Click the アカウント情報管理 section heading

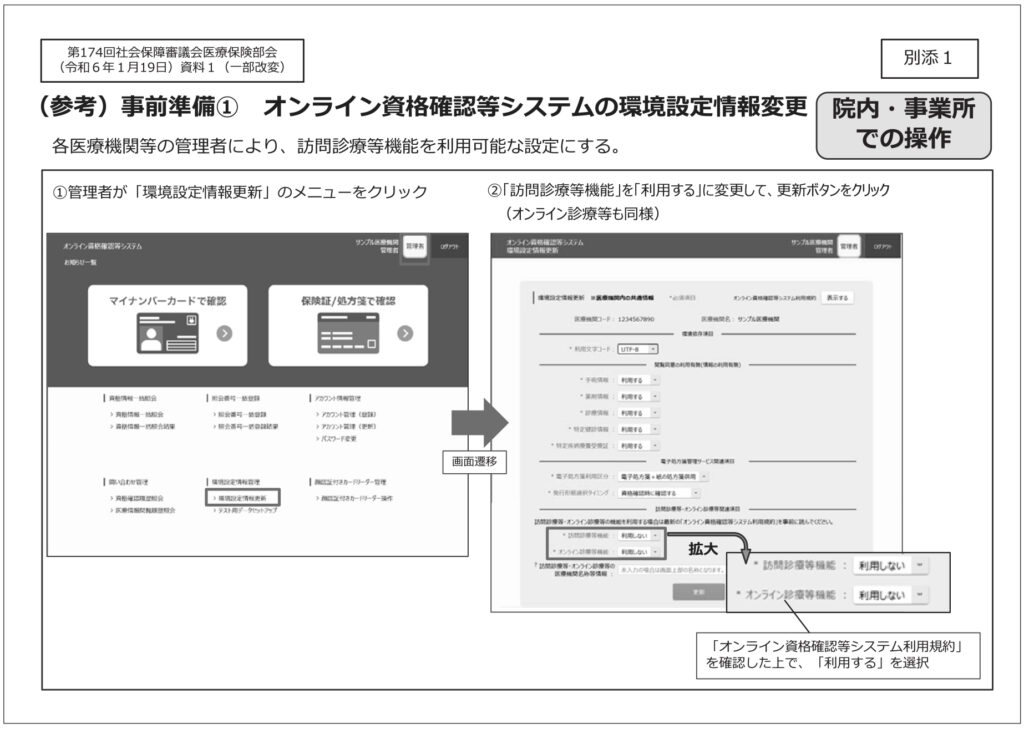[x=338, y=398]
